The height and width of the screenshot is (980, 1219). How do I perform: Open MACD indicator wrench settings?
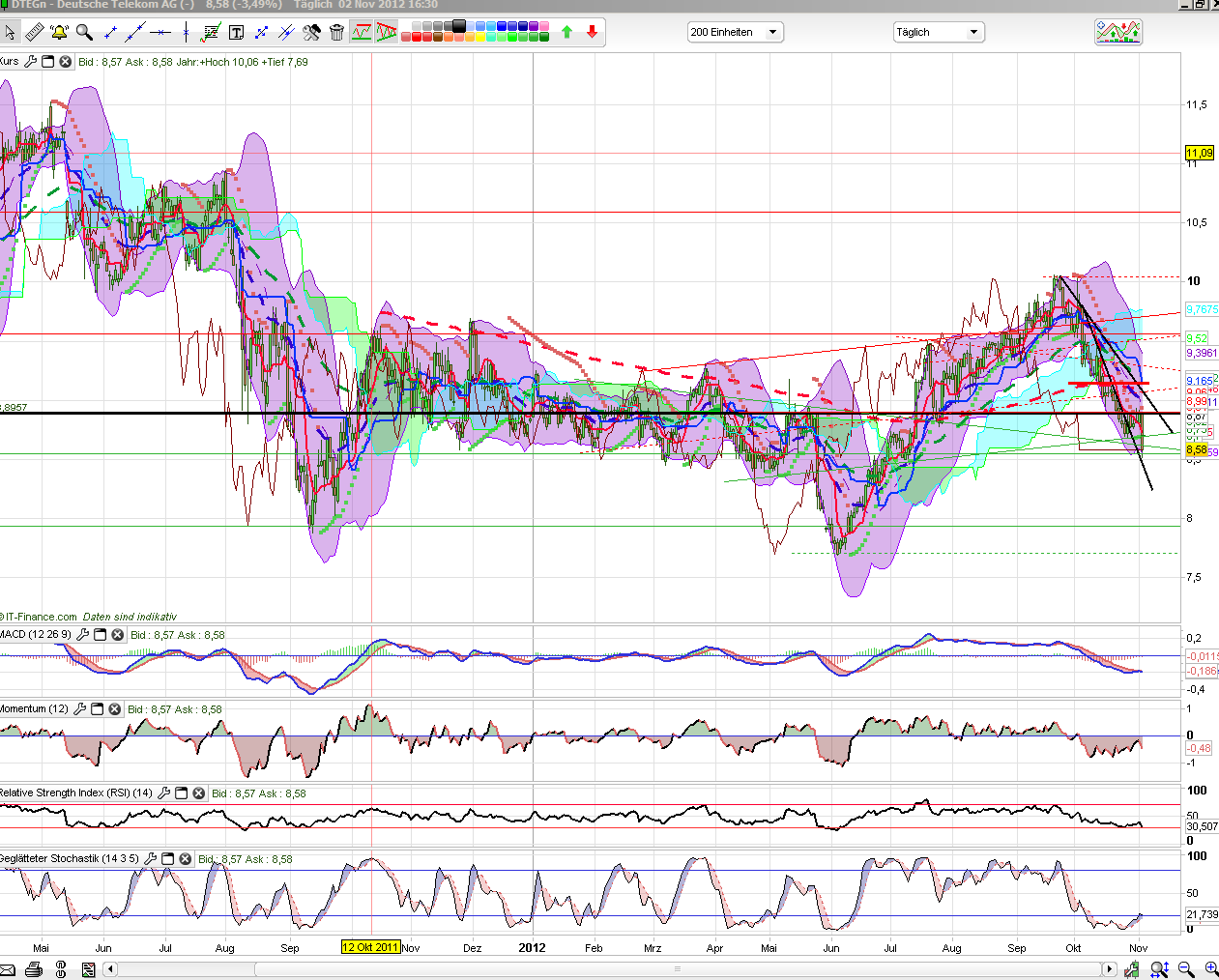82,635
